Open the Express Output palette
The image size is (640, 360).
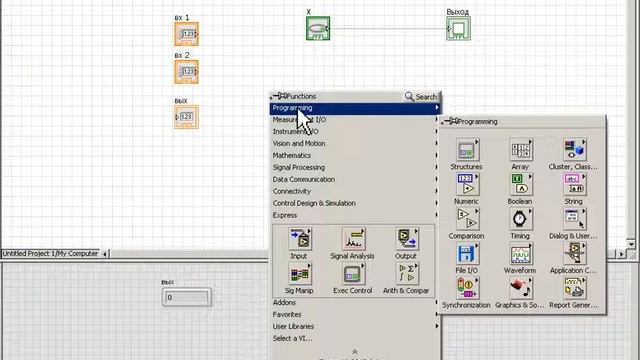tap(407, 239)
